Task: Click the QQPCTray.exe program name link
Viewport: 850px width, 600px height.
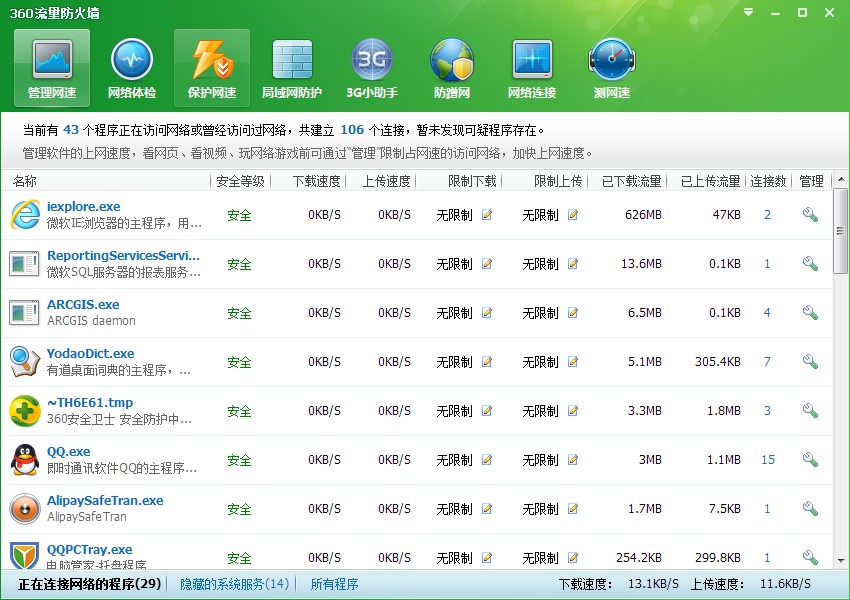Action: coord(89,550)
